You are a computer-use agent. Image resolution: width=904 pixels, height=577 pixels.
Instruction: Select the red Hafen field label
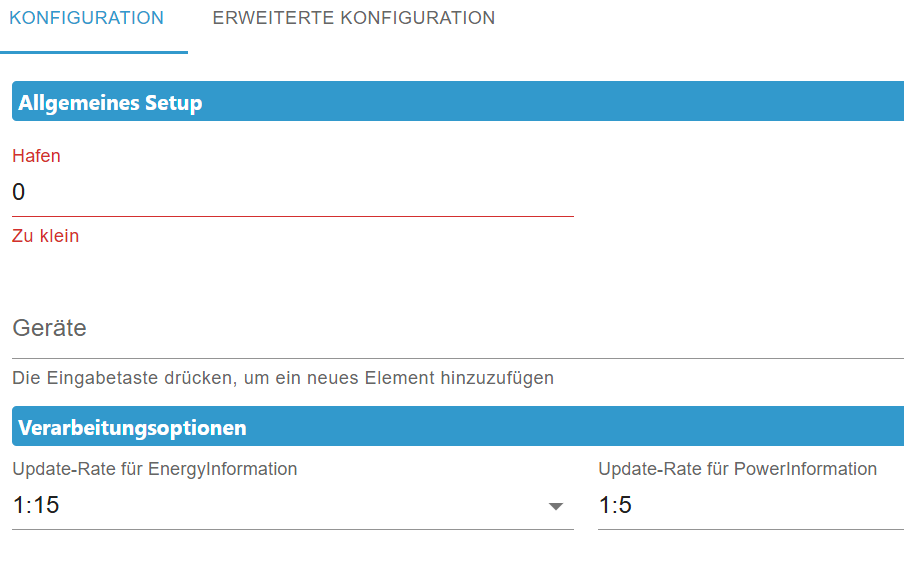click(x=36, y=156)
